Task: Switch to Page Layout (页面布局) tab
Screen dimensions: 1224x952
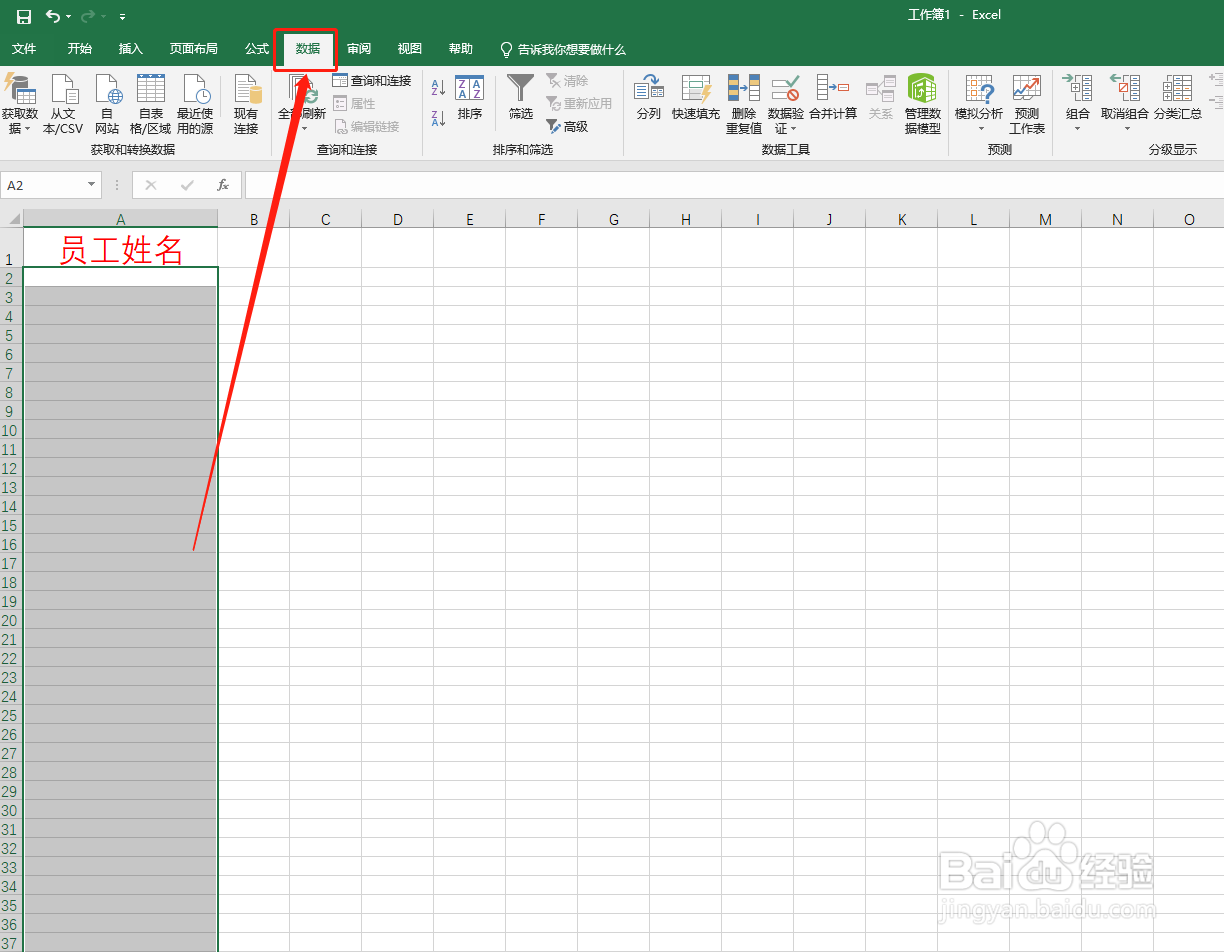Action: [x=193, y=49]
